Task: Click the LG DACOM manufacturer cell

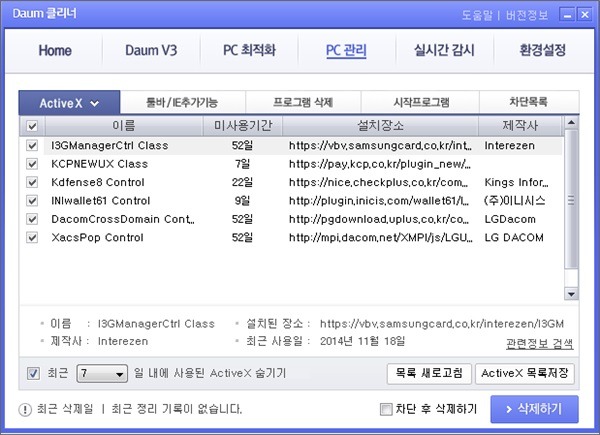Action: click(x=514, y=238)
